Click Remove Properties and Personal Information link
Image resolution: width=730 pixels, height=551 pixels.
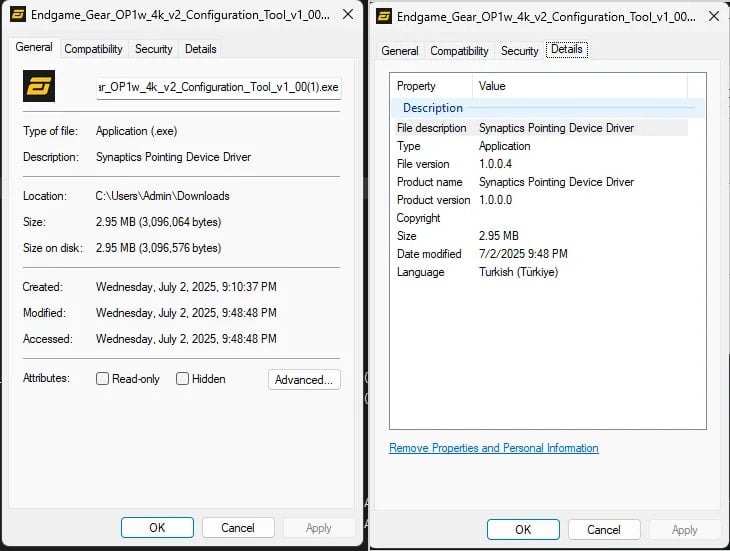[x=494, y=448]
